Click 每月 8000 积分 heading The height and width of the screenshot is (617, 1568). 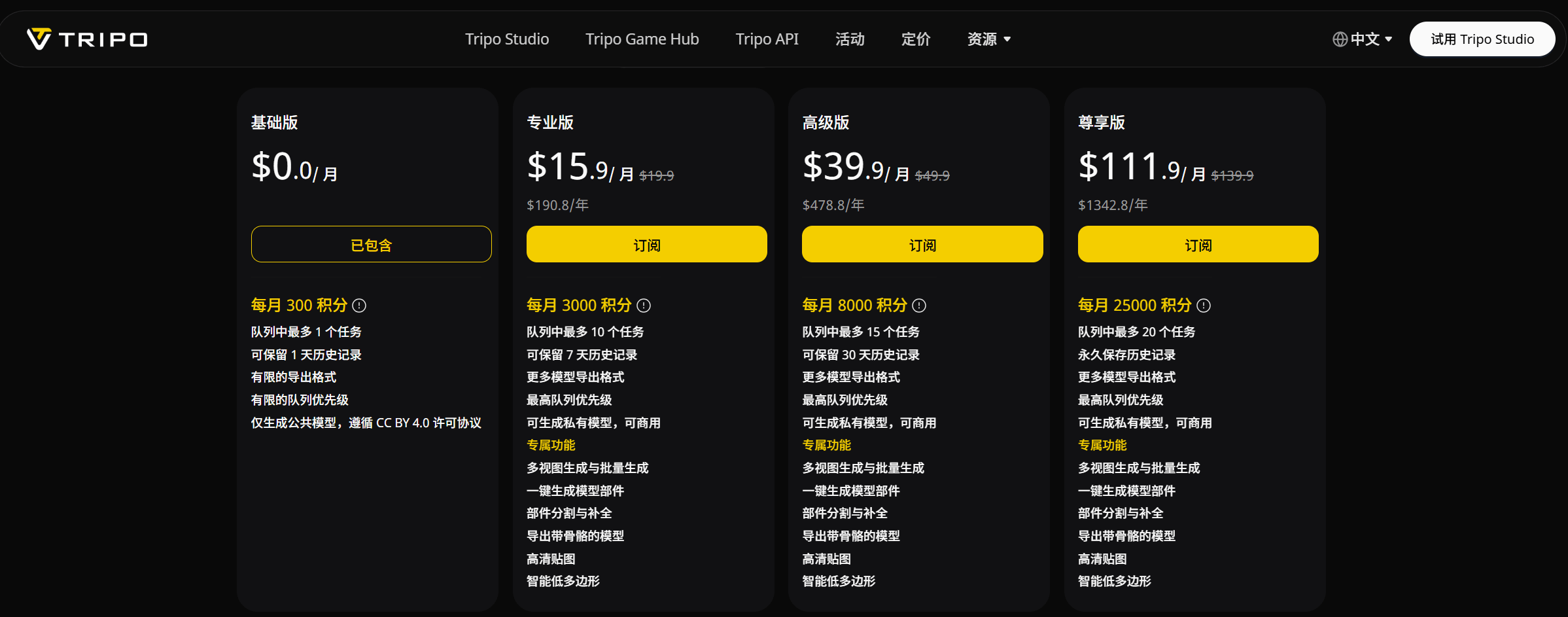pos(855,306)
